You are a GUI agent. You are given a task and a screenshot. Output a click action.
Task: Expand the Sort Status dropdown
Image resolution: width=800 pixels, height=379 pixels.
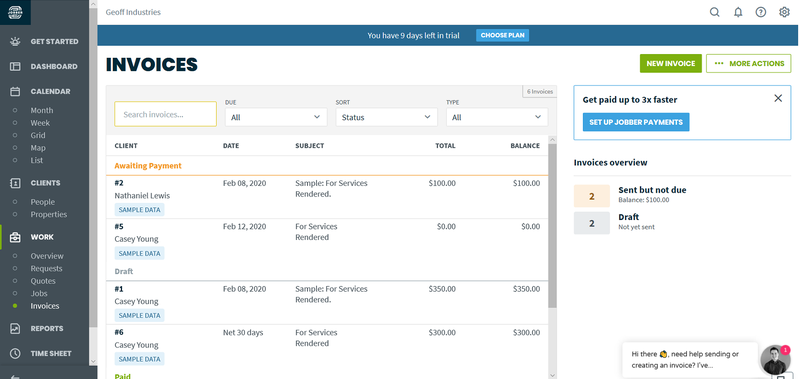[x=387, y=117]
